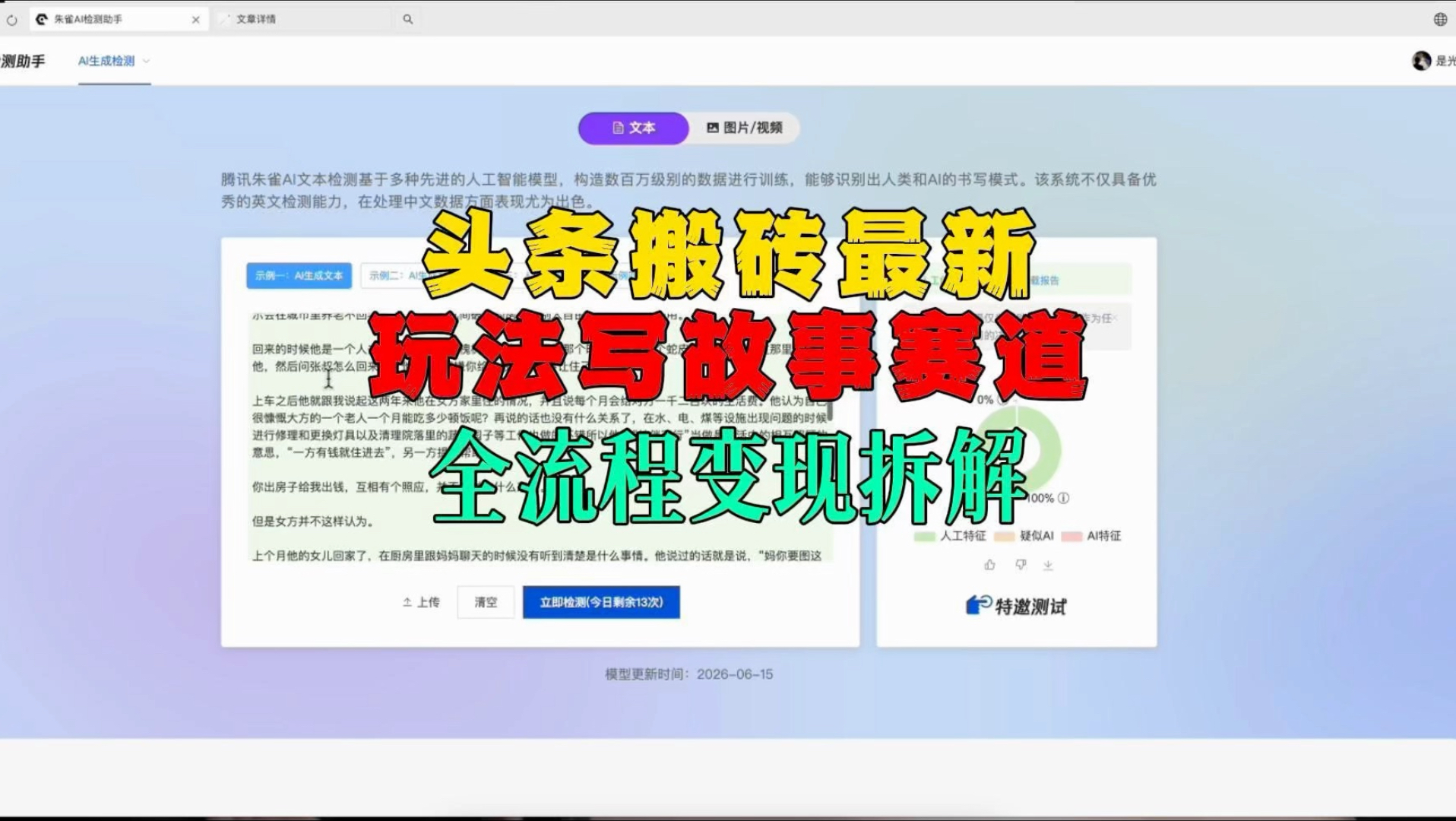Image resolution: width=1456 pixels, height=821 pixels.
Task: Switch to the 图片/视频 detection tab
Action: click(745, 128)
